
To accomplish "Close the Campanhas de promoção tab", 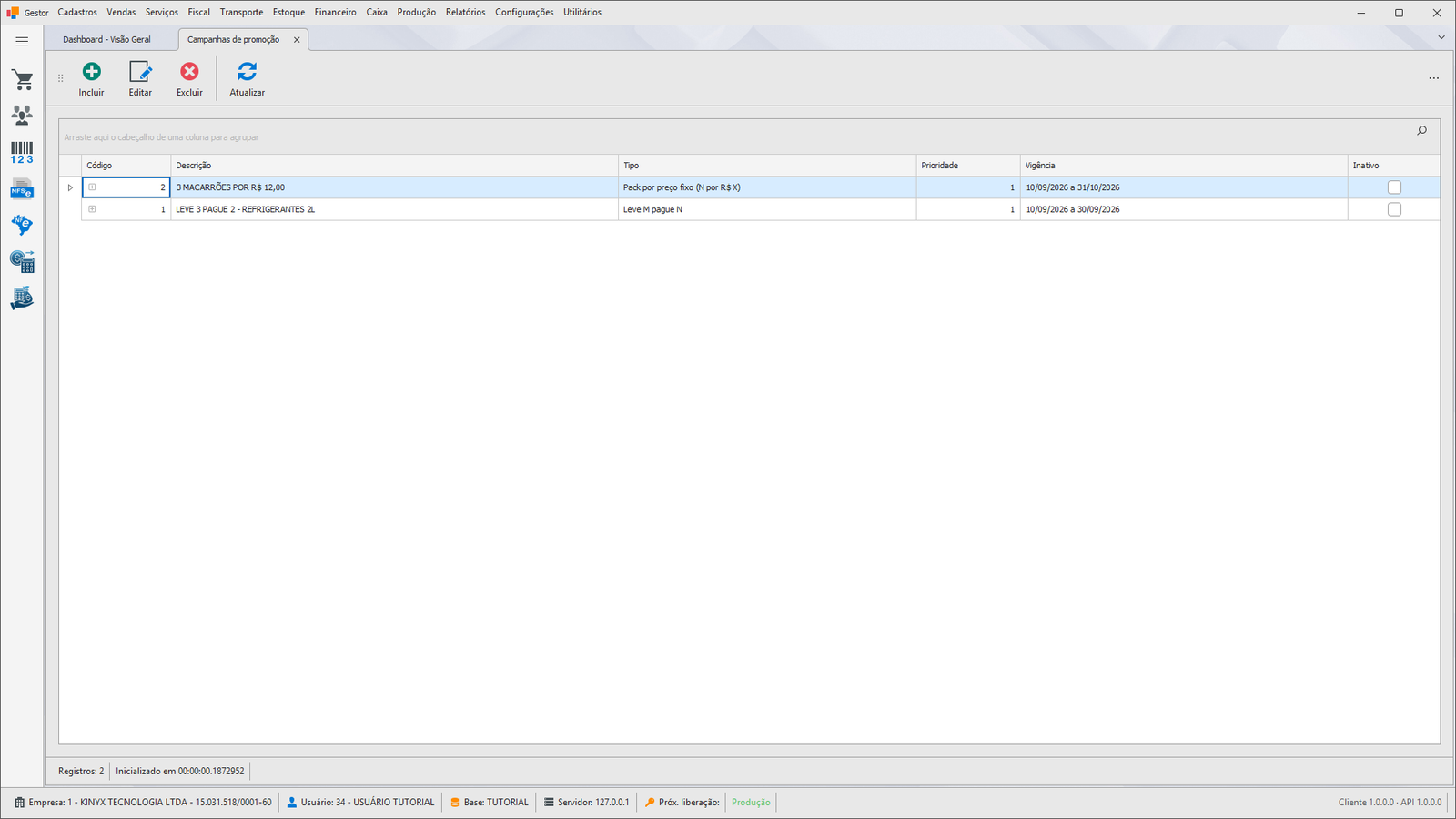I will tap(297, 40).
